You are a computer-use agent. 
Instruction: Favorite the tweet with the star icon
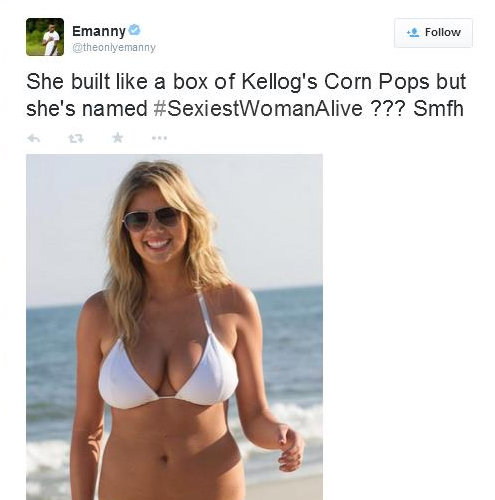[117, 138]
